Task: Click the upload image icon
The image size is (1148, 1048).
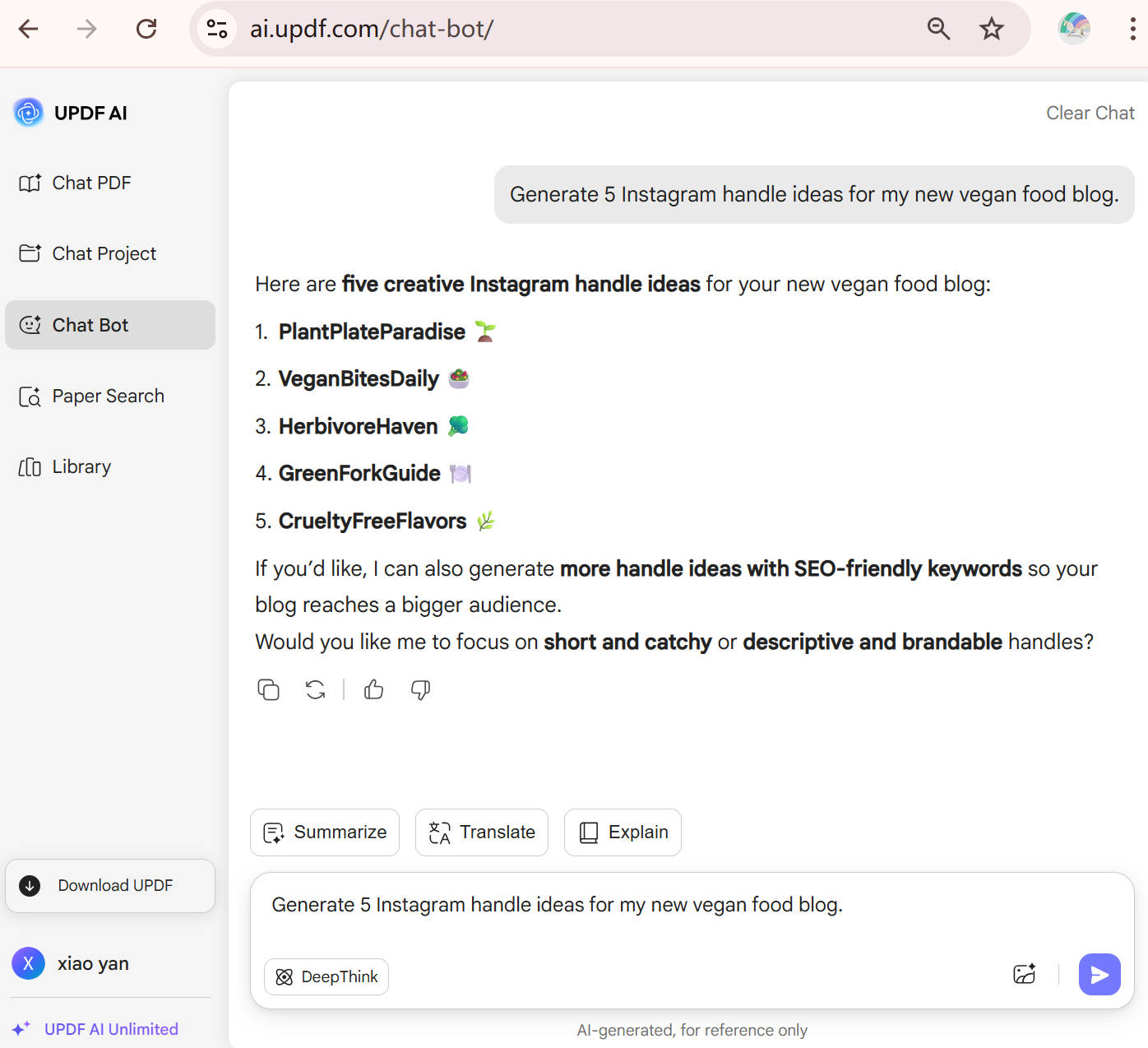Action: pyautogui.click(x=1025, y=974)
